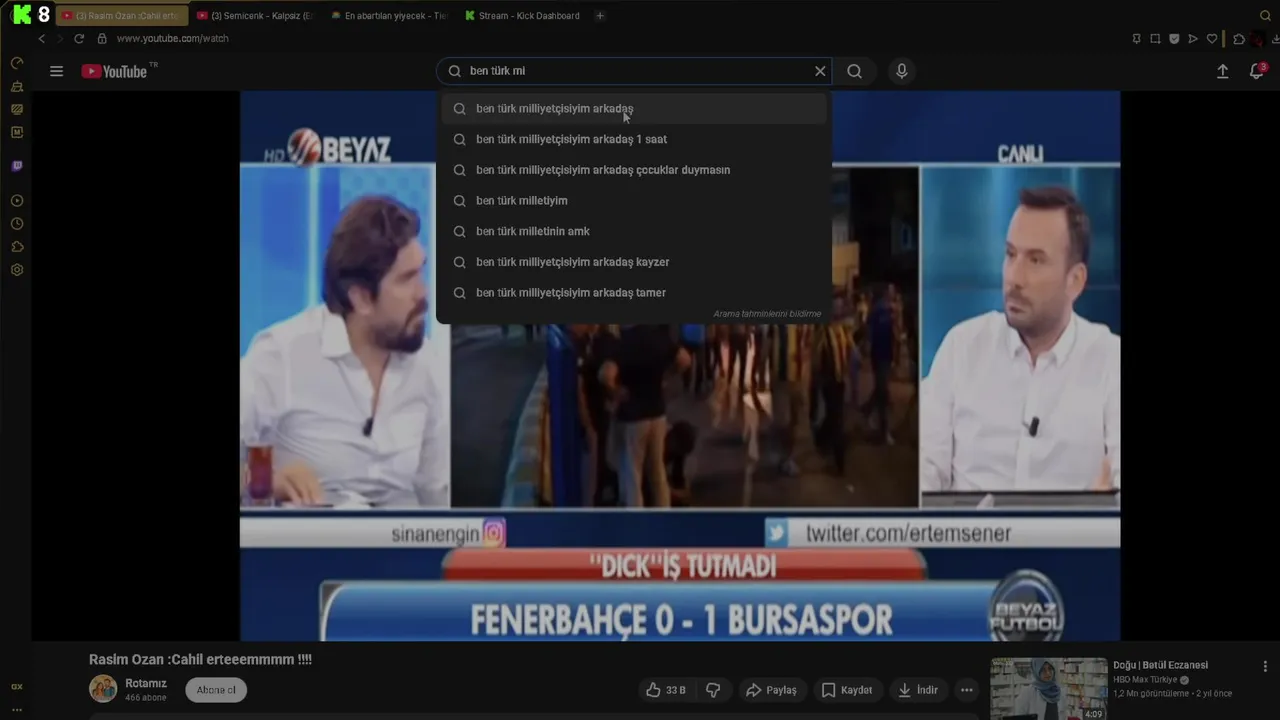Open options menu for Doğu Betül Eczanesi video
The height and width of the screenshot is (720, 1280).
click(x=1265, y=666)
